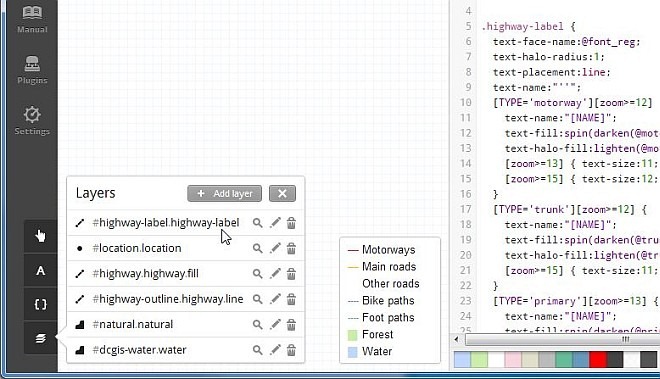Image resolution: width=660 pixels, height=379 pixels.
Task: Open the curly braces Carto panel
Action: click(x=40, y=304)
